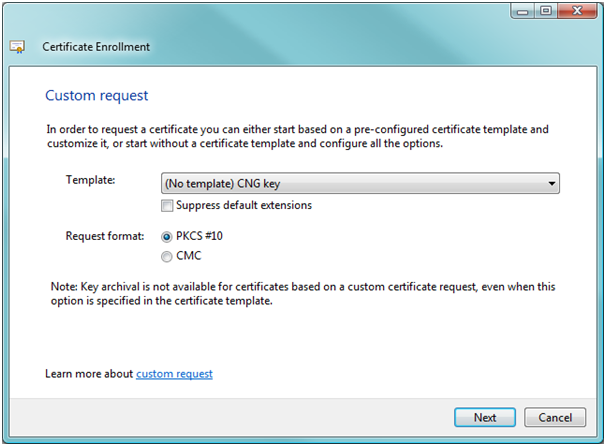
Task: Proceed with the Next button
Action: tap(485, 417)
